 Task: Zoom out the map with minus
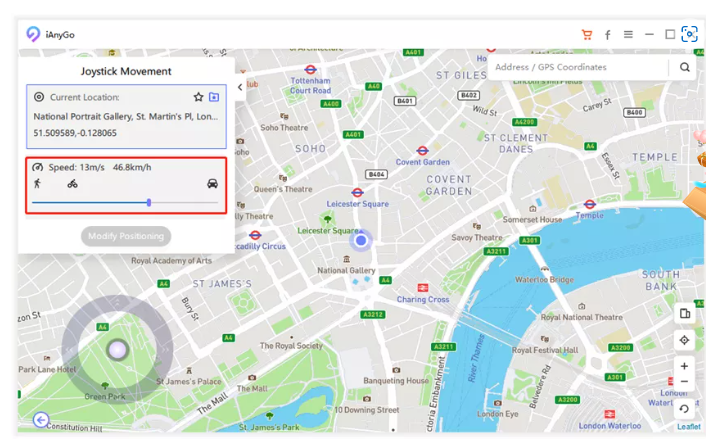tap(684, 382)
